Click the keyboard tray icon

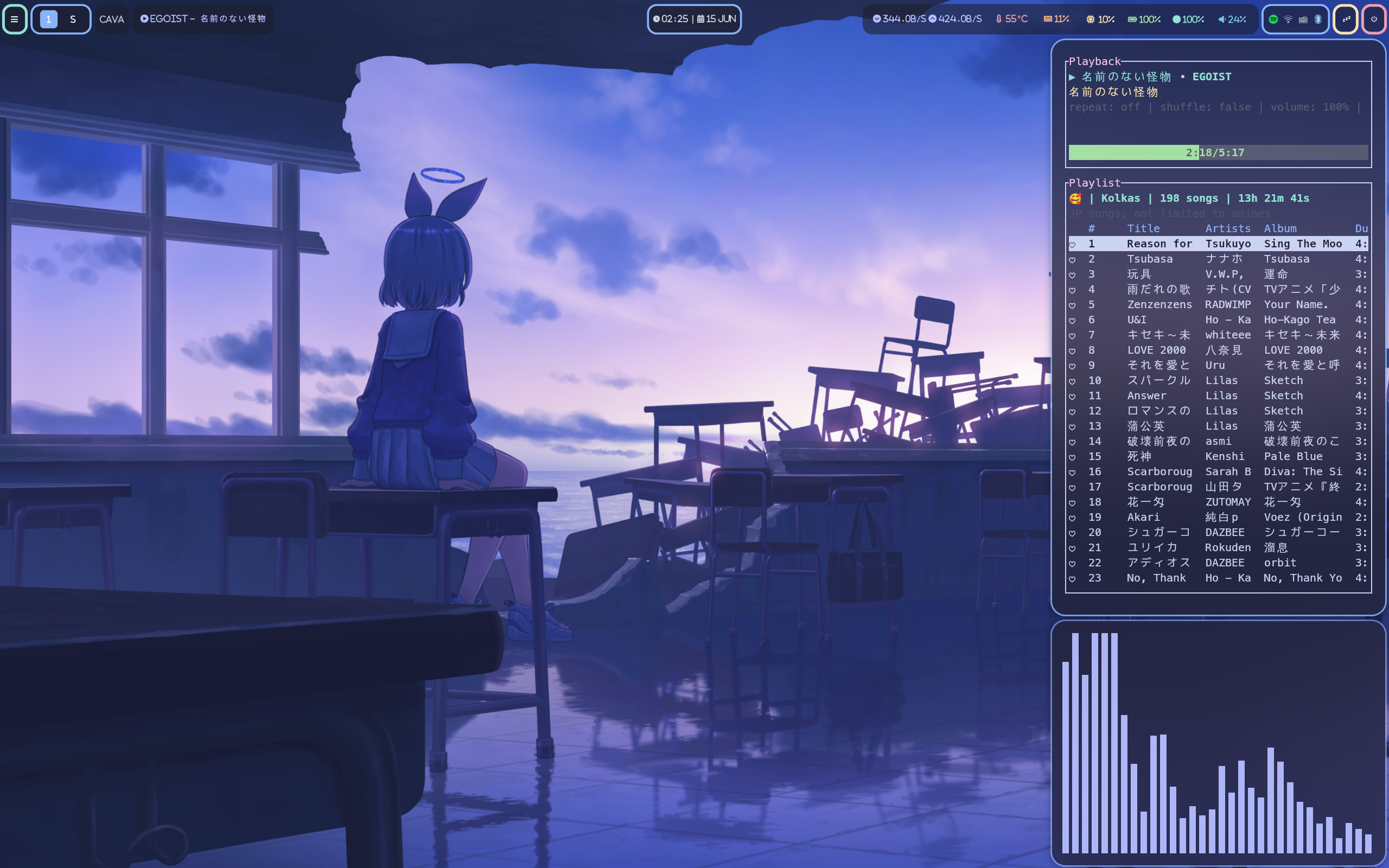(x=1303, y=19)
